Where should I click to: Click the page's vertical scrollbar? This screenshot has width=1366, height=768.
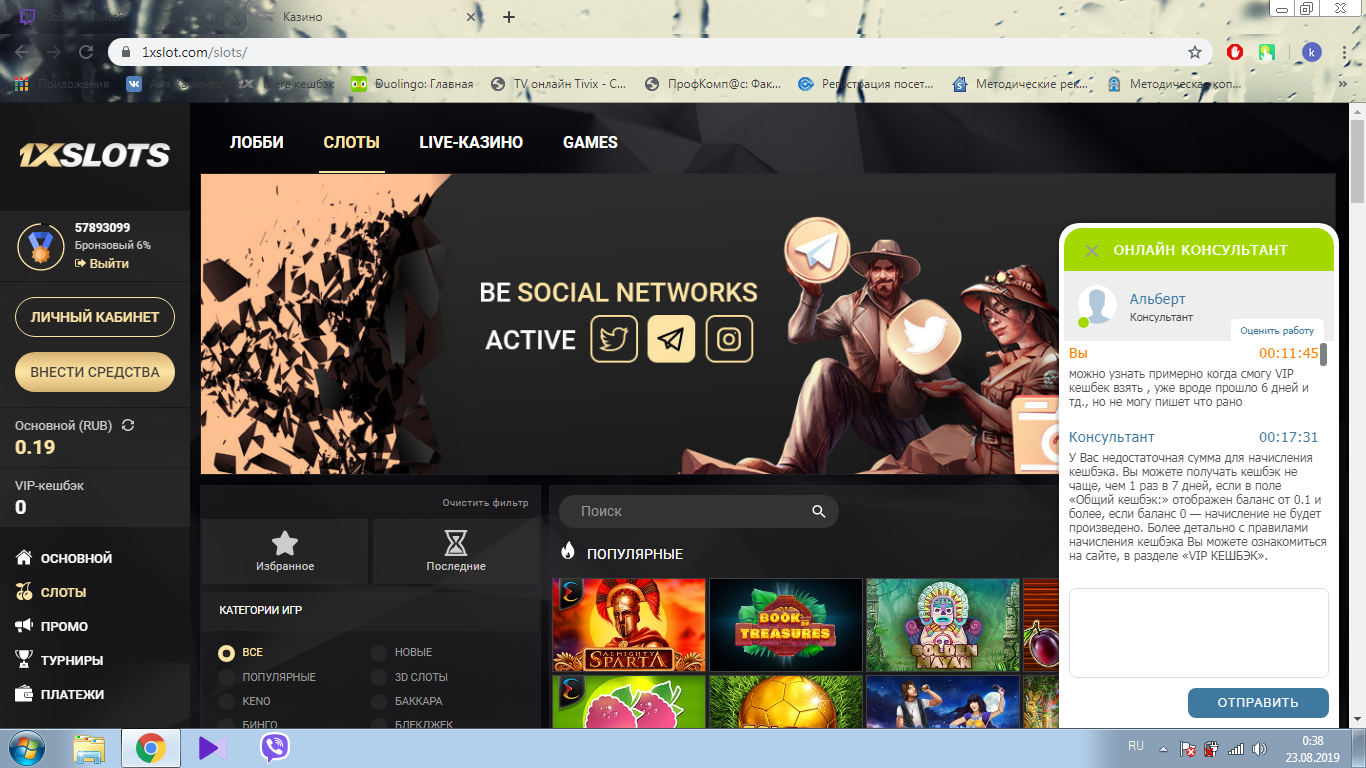[x=1357, y=160]
